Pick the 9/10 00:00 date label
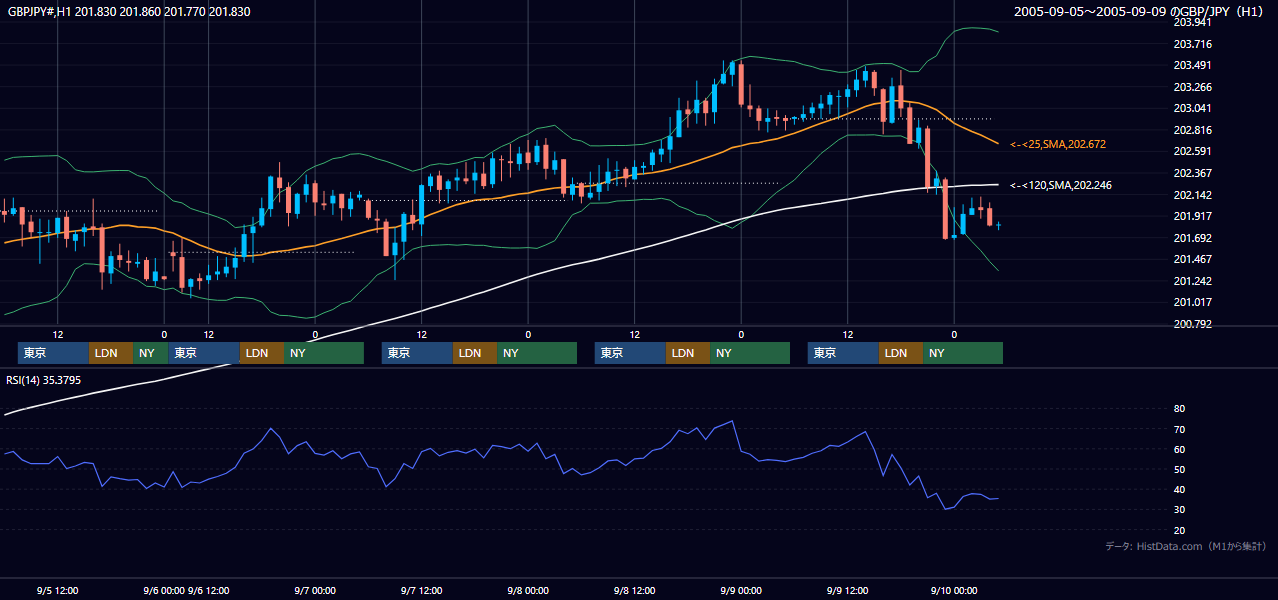 pyautogui.click(x=954, y=590)
